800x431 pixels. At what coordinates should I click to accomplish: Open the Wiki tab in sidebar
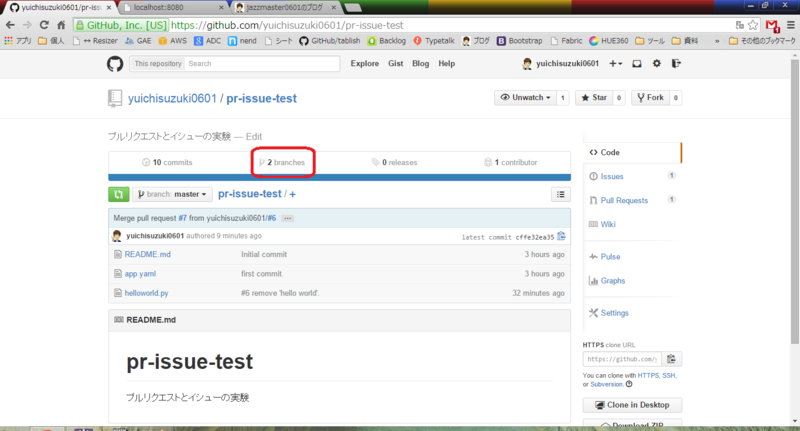coord(608,224)
